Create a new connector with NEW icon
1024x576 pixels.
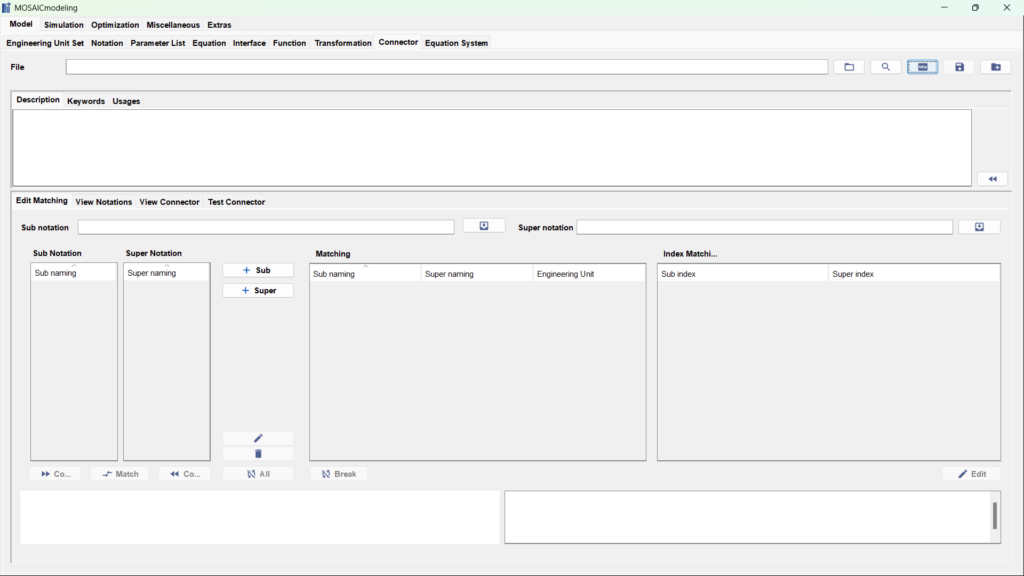(922, 67)
